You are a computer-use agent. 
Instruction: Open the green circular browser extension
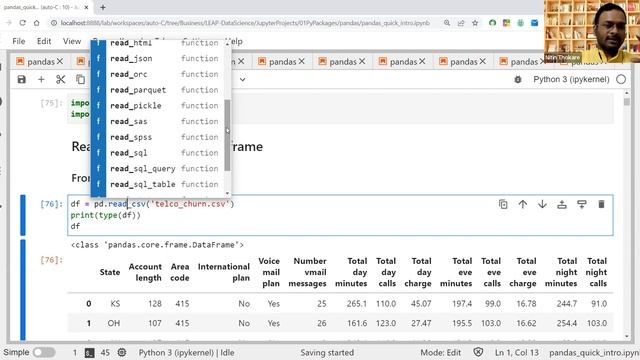(492, 23)
